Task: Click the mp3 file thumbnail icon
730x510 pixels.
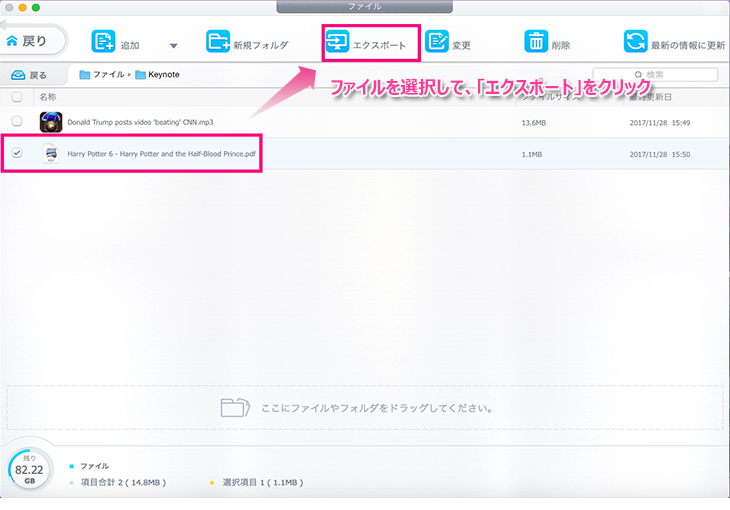Action: coord(51,122)
